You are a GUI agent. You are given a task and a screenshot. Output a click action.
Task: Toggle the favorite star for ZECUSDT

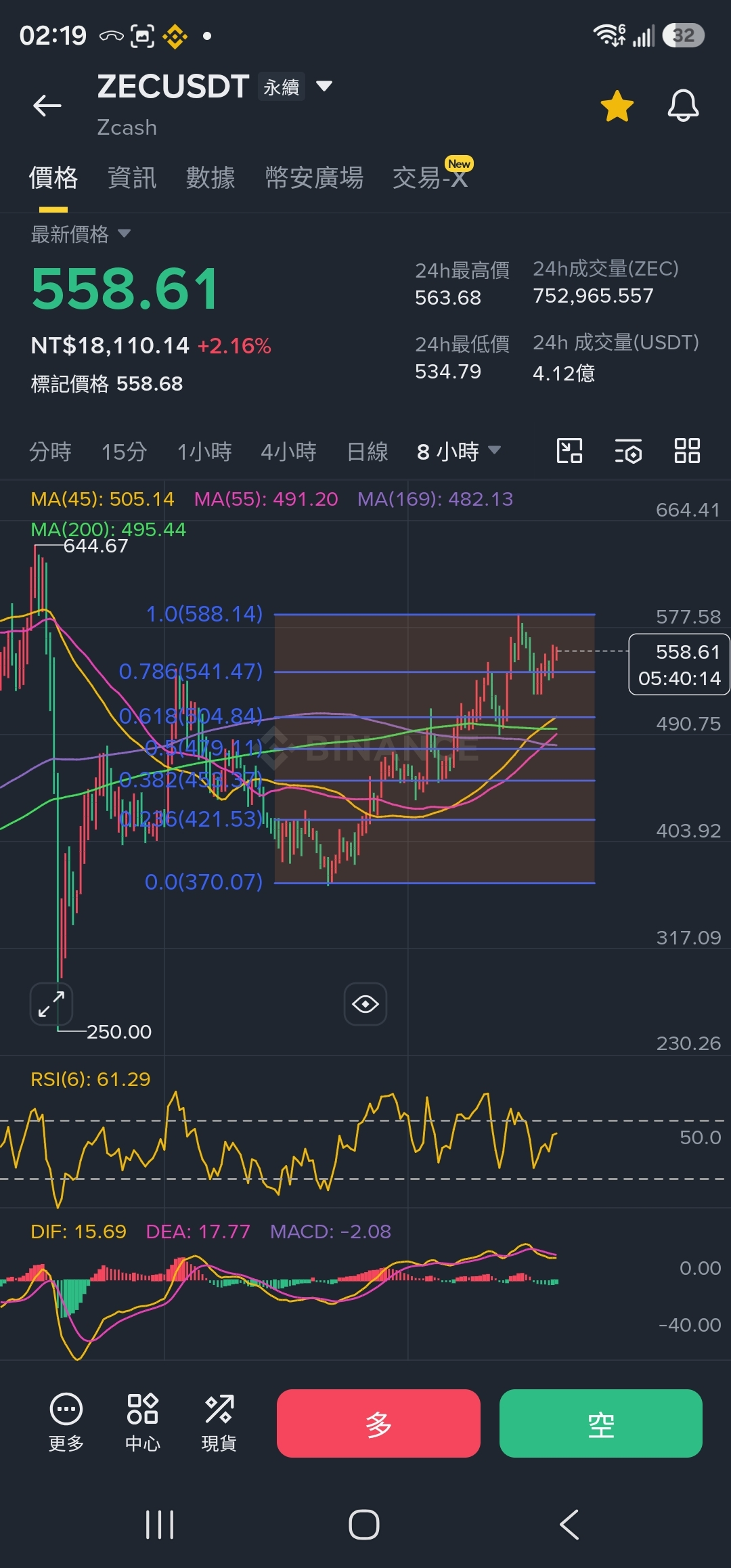[x=617, y=106]
